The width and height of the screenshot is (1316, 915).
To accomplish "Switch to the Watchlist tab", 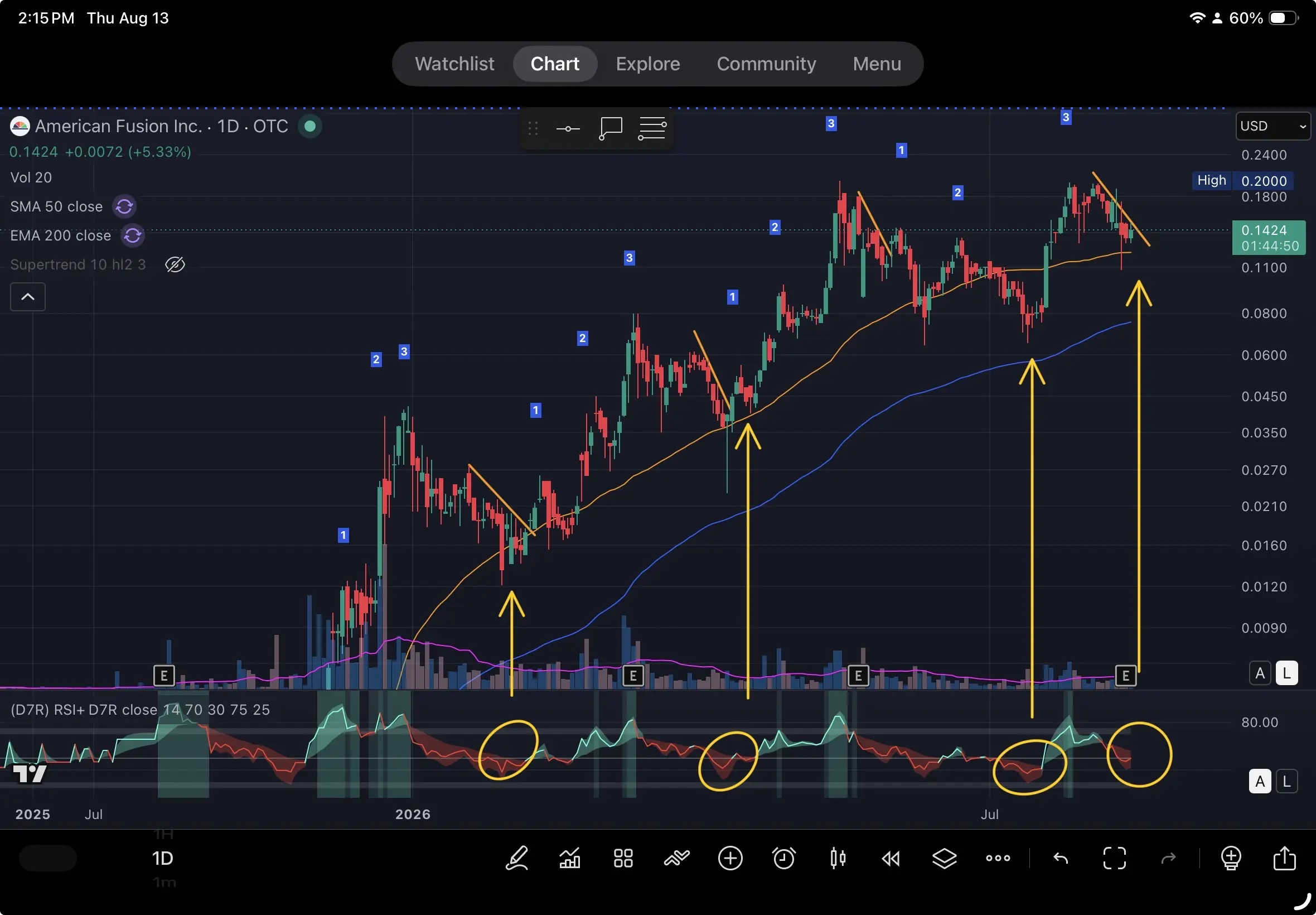I will click(454, 64).
